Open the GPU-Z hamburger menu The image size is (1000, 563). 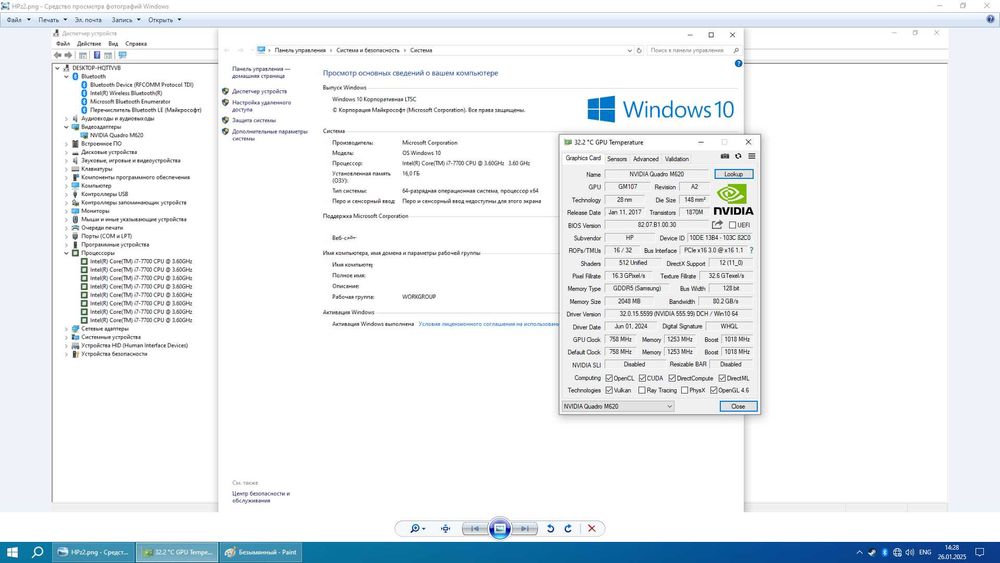(752, 156)
